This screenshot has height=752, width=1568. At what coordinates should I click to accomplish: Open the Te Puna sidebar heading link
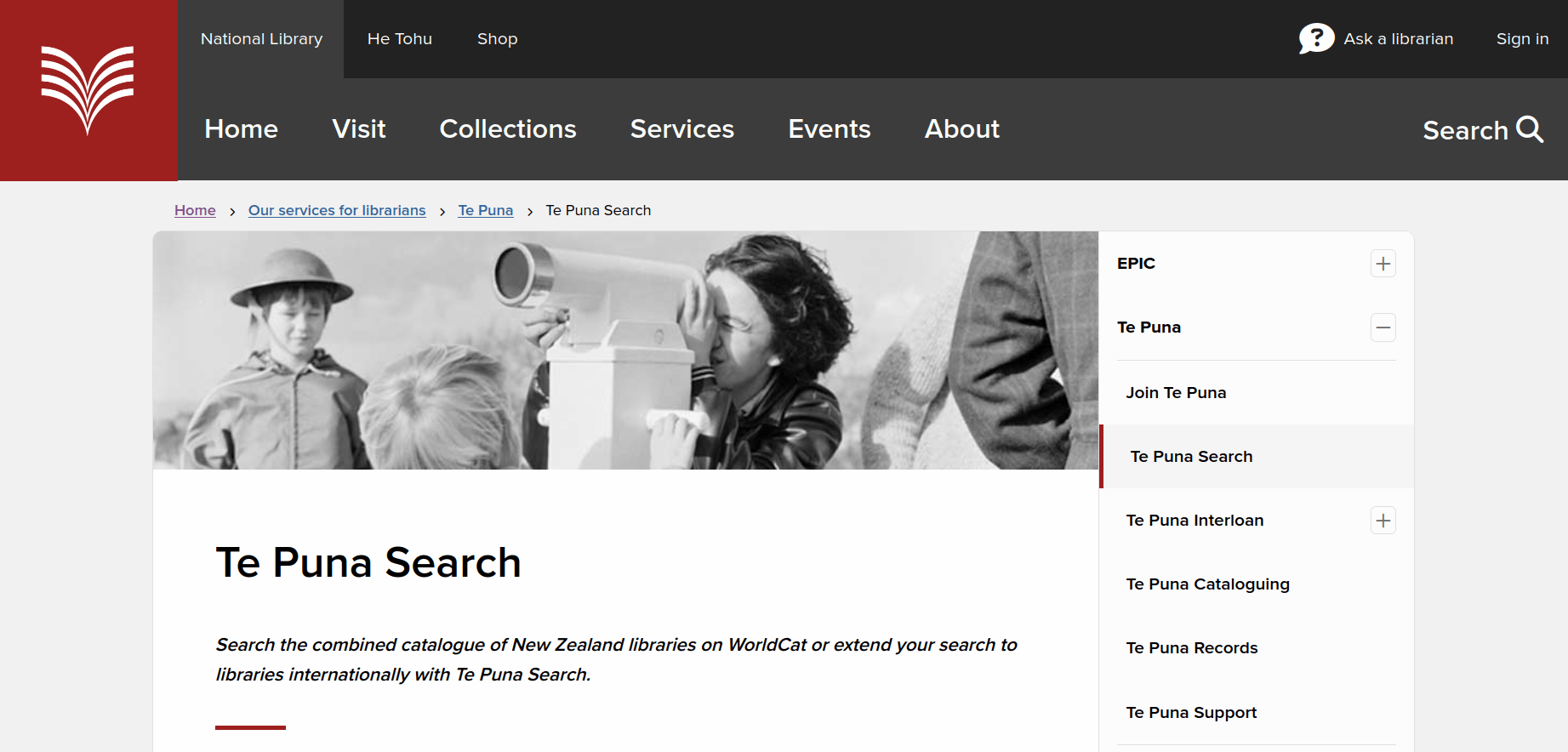point(1149,328)
